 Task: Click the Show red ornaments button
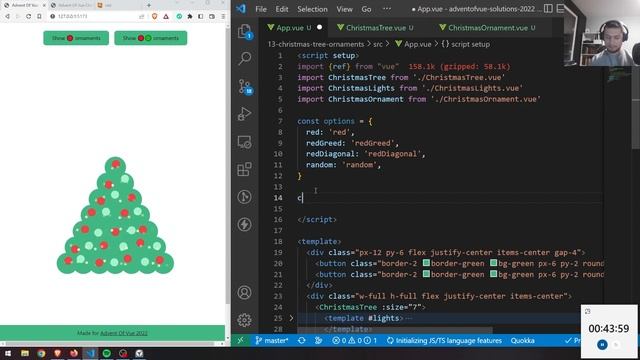(76, 38)
